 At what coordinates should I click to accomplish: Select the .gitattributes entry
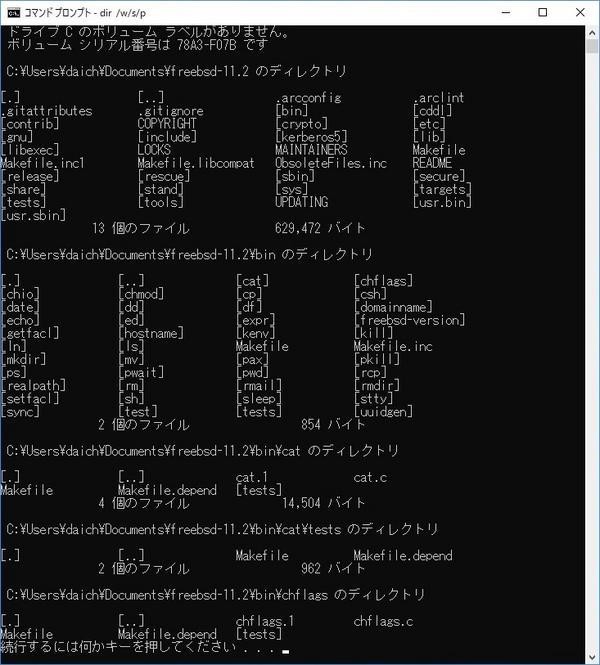[x=47, y=111]
